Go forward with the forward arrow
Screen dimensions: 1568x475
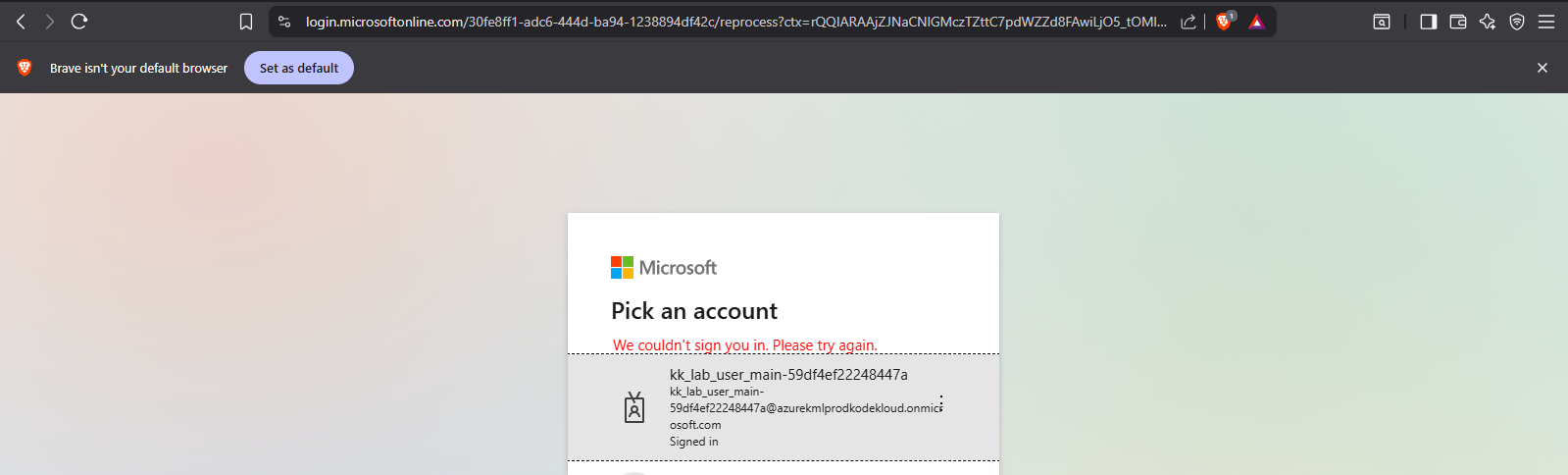(50, 22)
